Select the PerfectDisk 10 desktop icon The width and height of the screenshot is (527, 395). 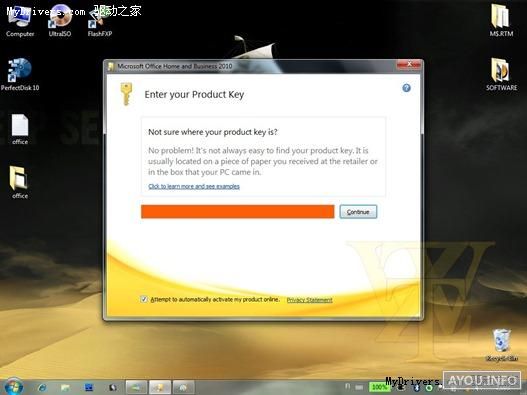pyautogui.click(x=20, y=75)
